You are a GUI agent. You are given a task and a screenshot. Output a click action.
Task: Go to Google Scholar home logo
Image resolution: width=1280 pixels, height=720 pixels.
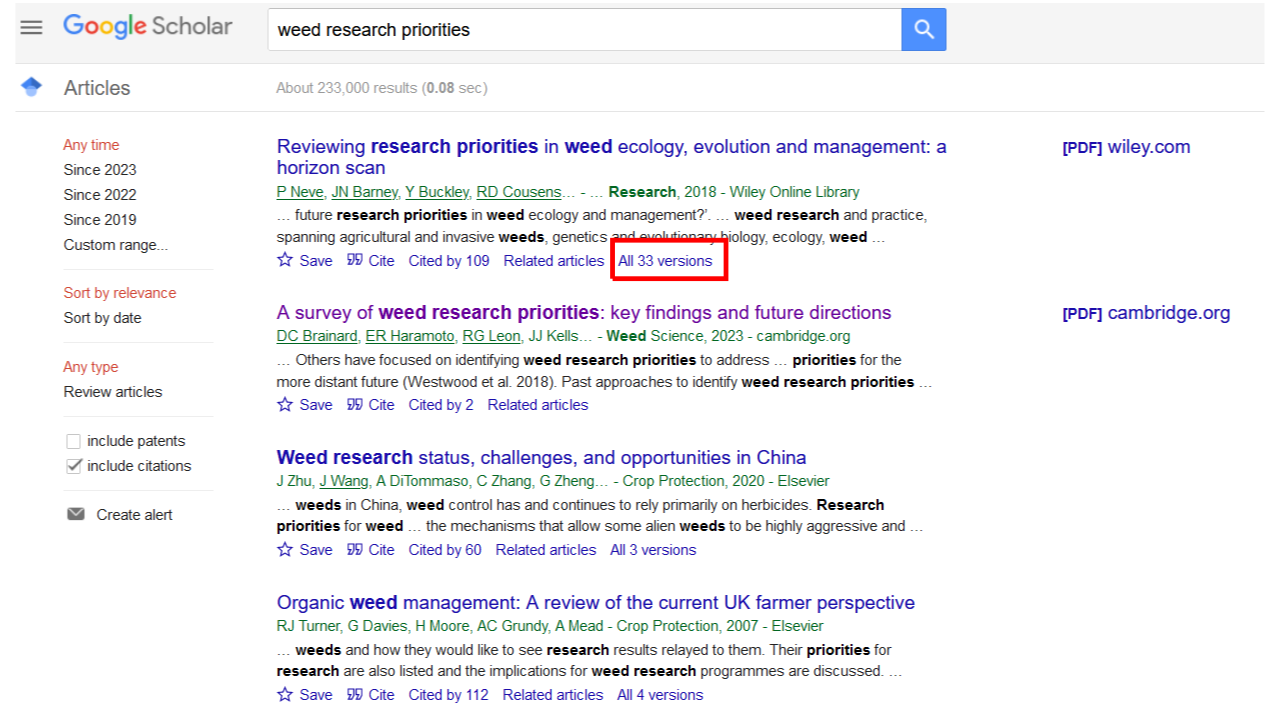(147, 27)
